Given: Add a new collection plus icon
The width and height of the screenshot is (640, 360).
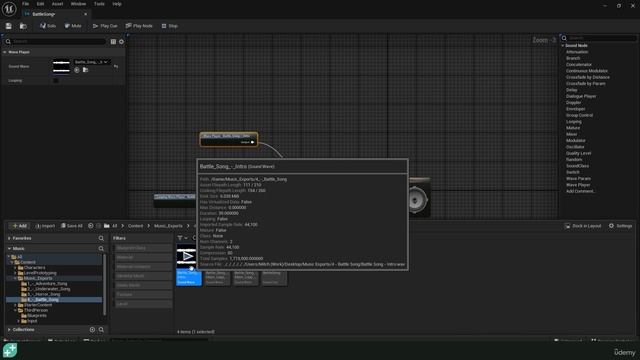Looking at the screenshot, I should point(92,329).
